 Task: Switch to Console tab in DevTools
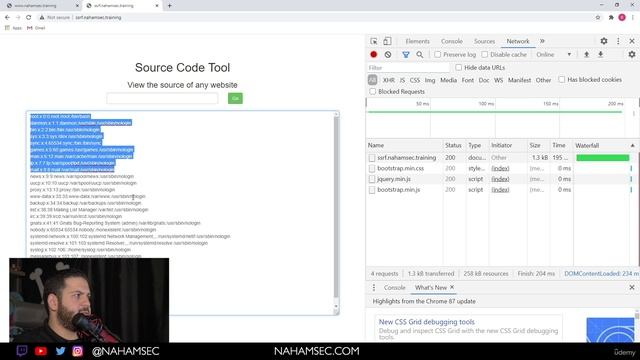click(x=452, y=41)
